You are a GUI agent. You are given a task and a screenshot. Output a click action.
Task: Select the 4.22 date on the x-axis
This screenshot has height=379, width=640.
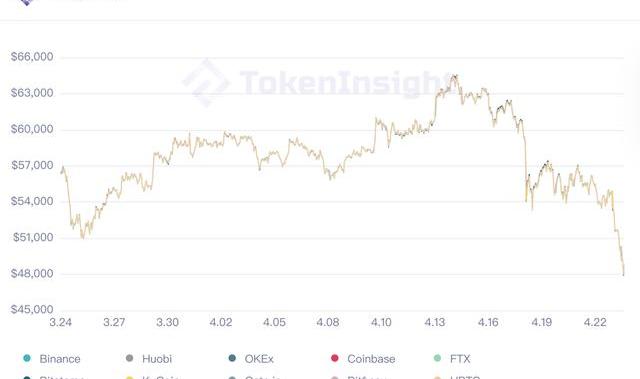[595, 322]
